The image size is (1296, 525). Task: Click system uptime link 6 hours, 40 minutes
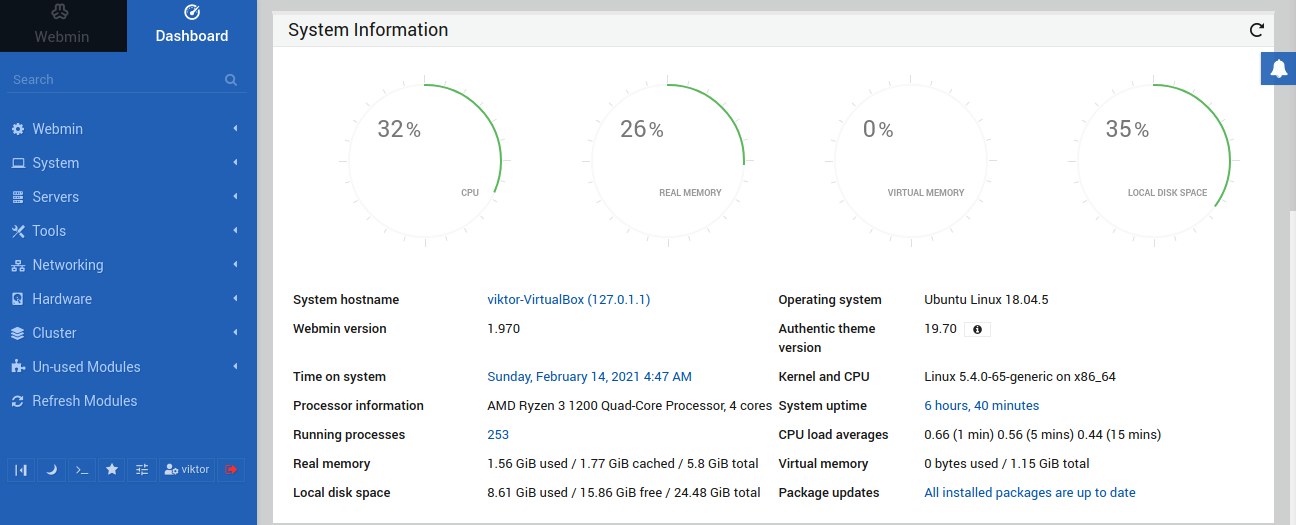981,406
